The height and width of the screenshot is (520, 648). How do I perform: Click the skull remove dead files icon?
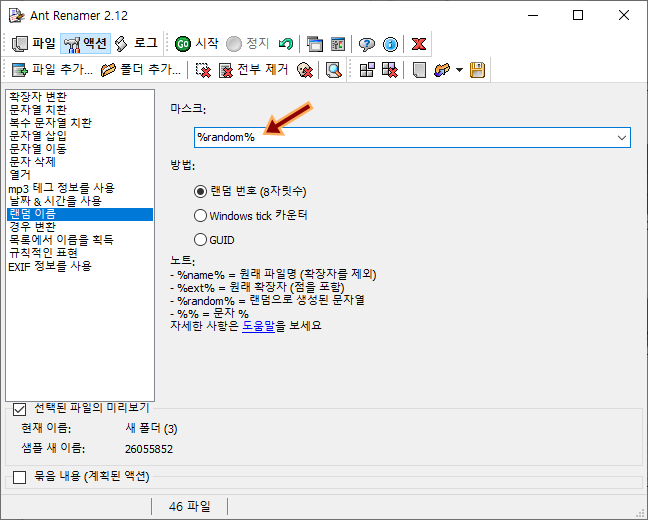[305, 70]
